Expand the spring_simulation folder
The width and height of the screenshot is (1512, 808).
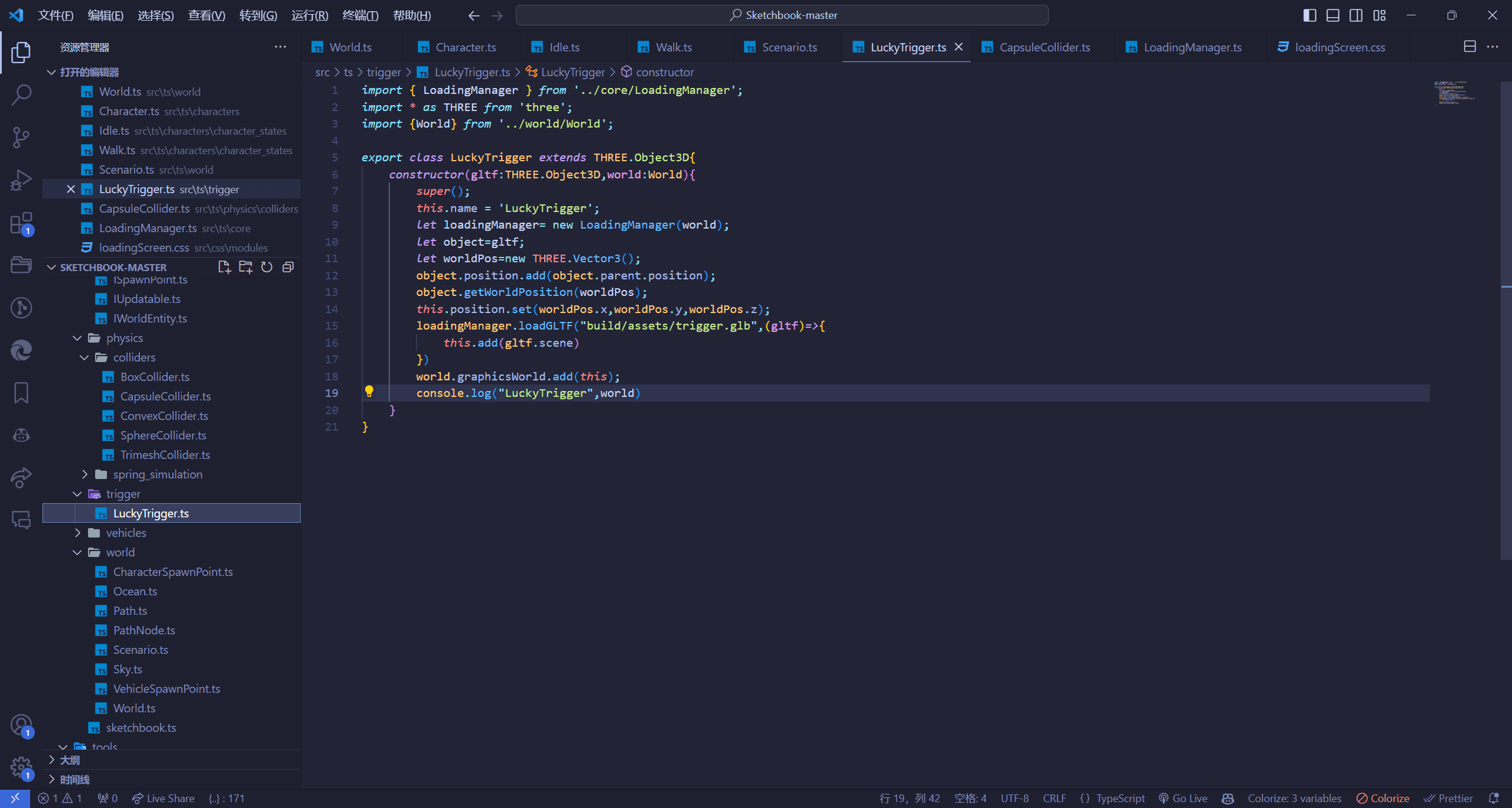pos(84,474)
